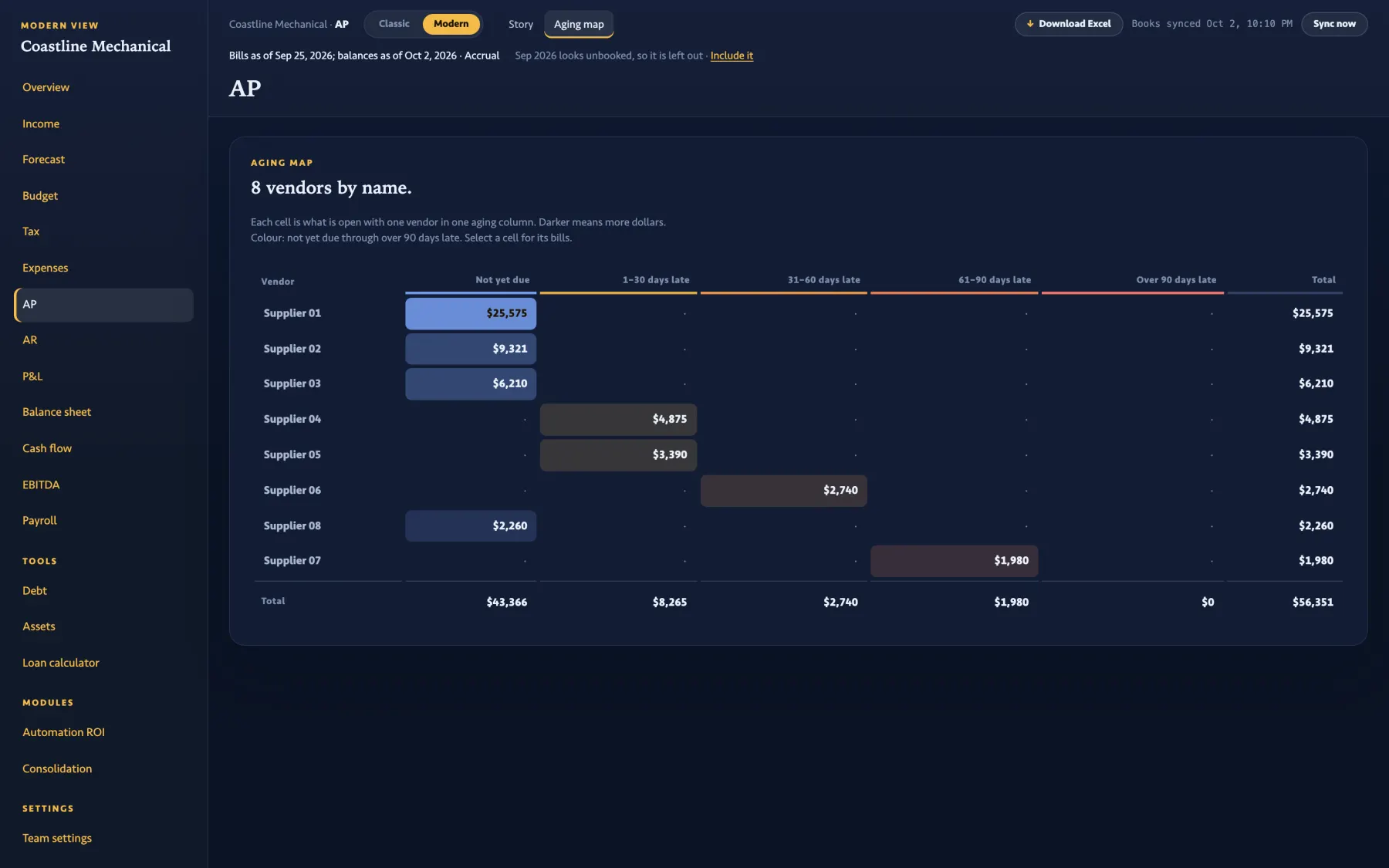This screenshot has width=1389, height=868.
Task: Open the Balance sheet page
Action: click(x=103, y=412)
